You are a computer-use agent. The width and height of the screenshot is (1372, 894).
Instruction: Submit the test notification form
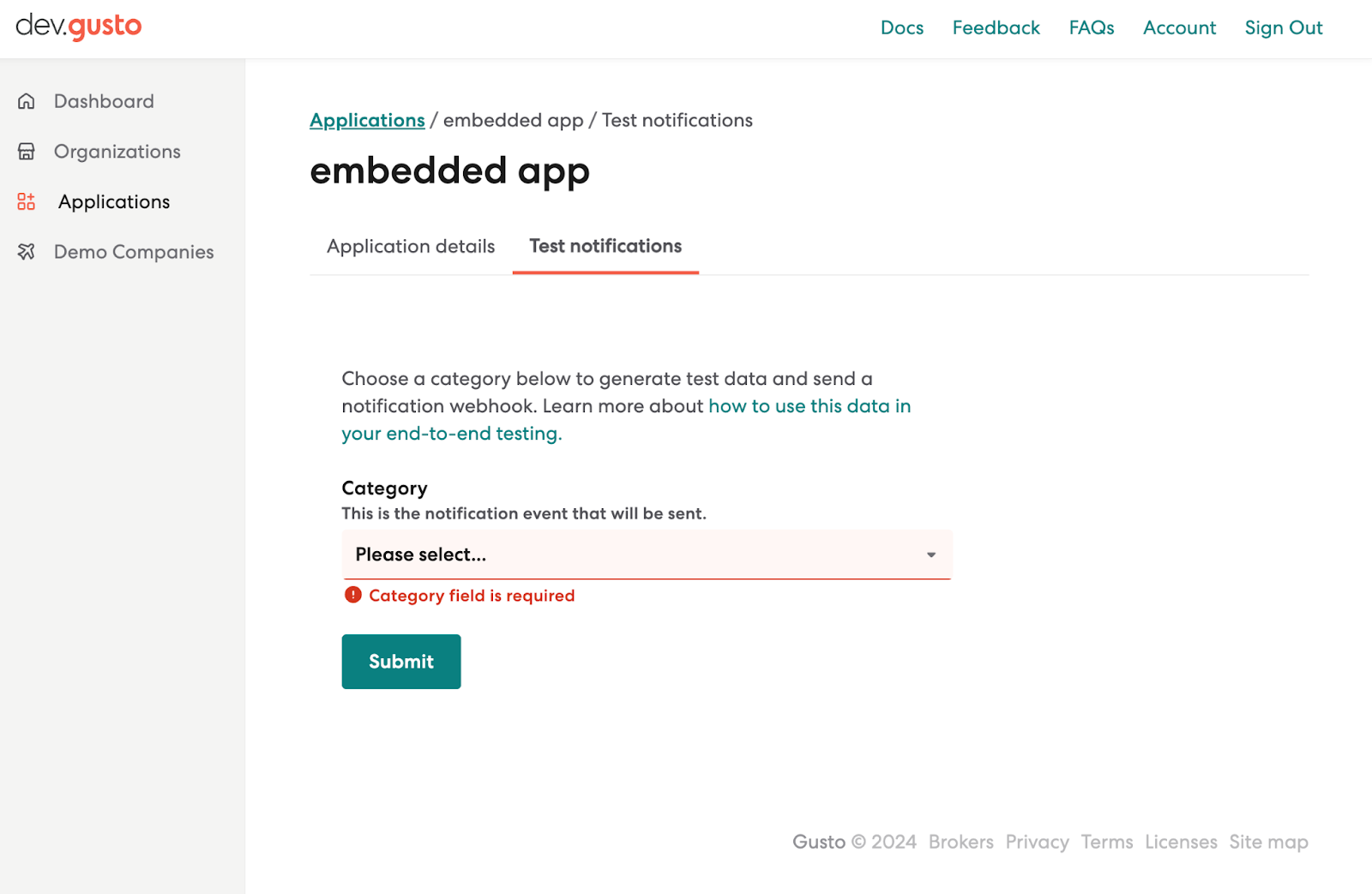tap(401, 662)
